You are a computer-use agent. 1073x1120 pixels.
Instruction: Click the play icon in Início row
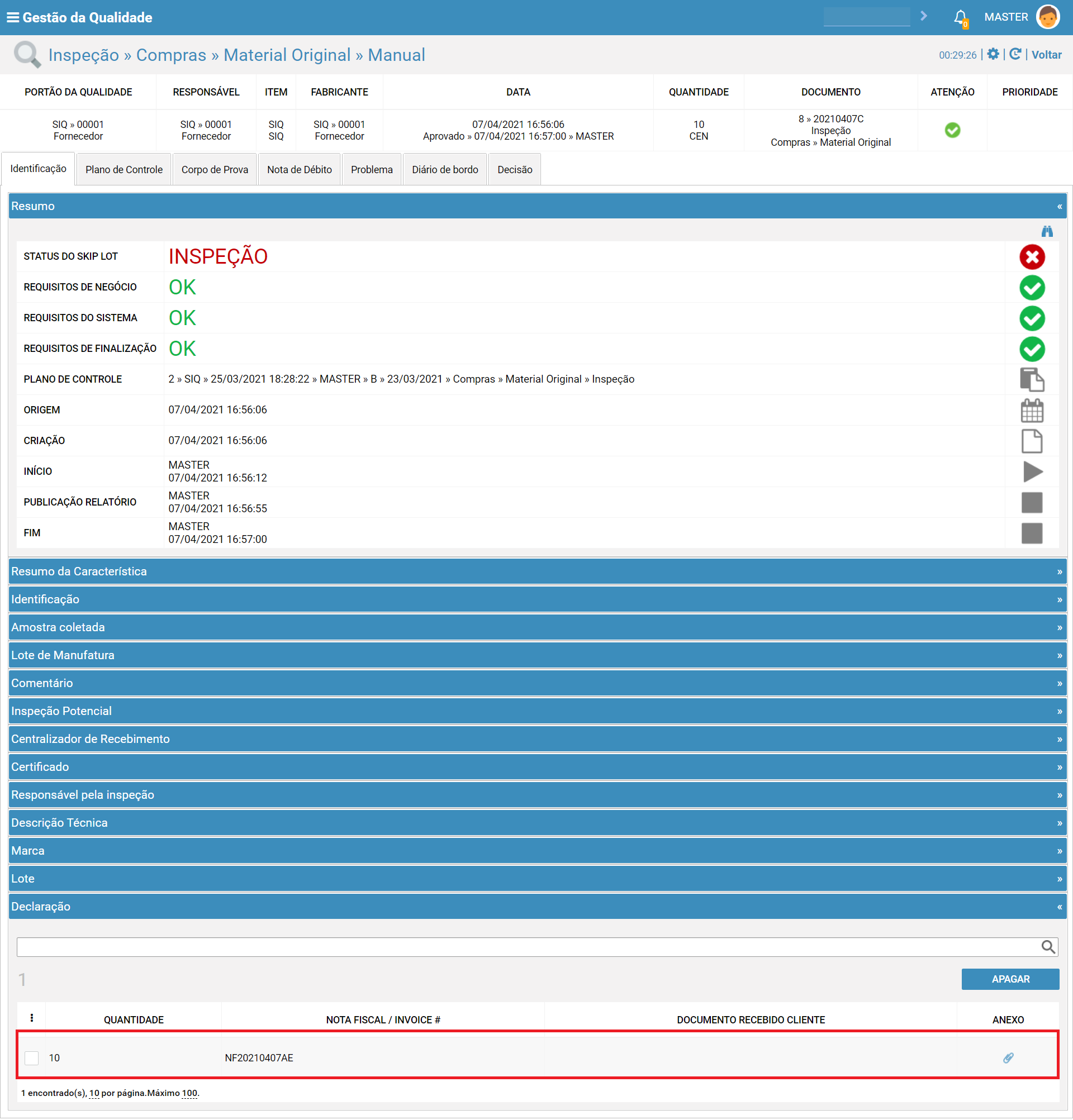pos(1032,472)
